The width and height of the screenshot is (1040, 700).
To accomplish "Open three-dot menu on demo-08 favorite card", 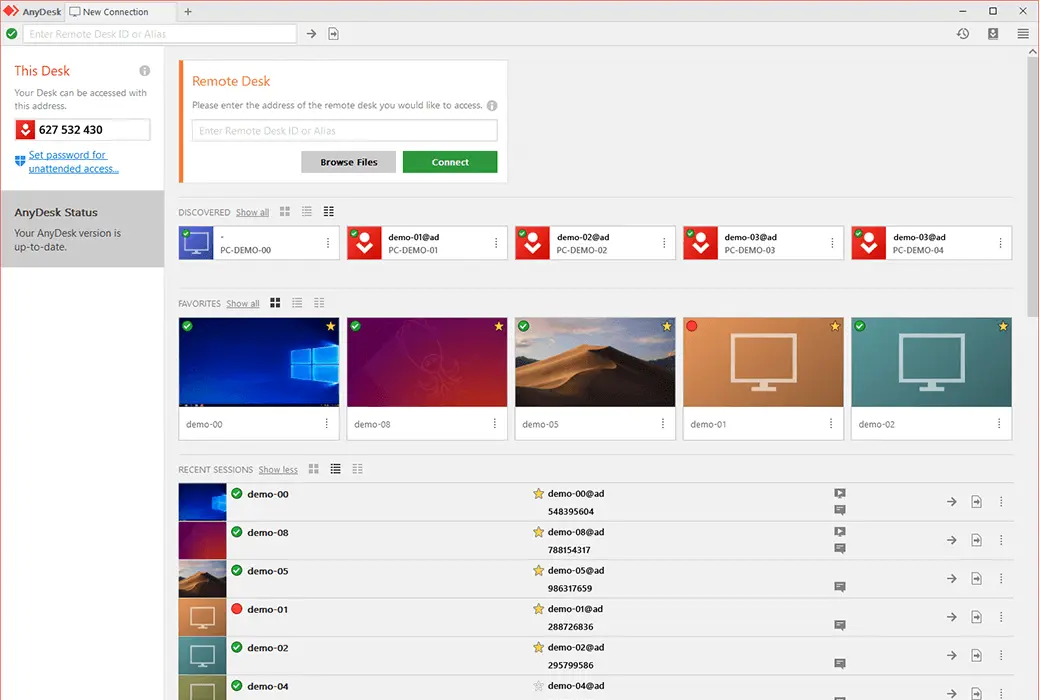I will pyautogui.click(x=495, y=424).
